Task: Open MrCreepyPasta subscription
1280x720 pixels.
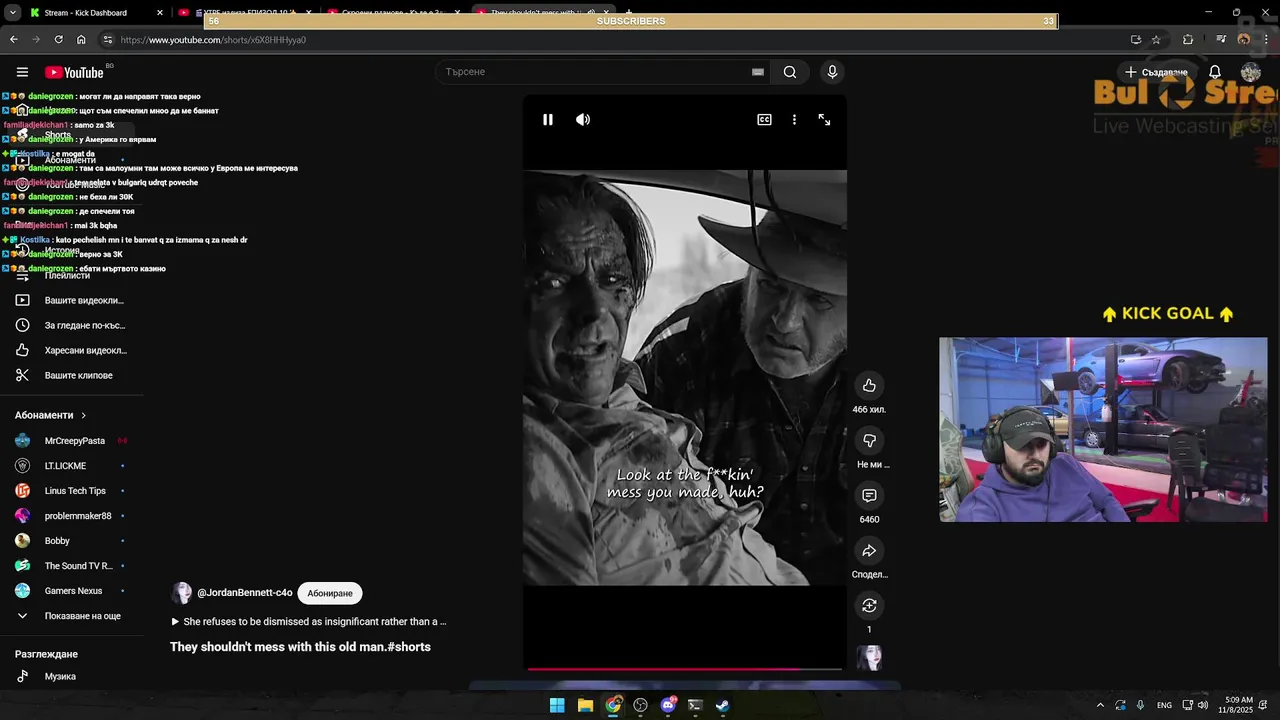Action: tap(72, 441)
